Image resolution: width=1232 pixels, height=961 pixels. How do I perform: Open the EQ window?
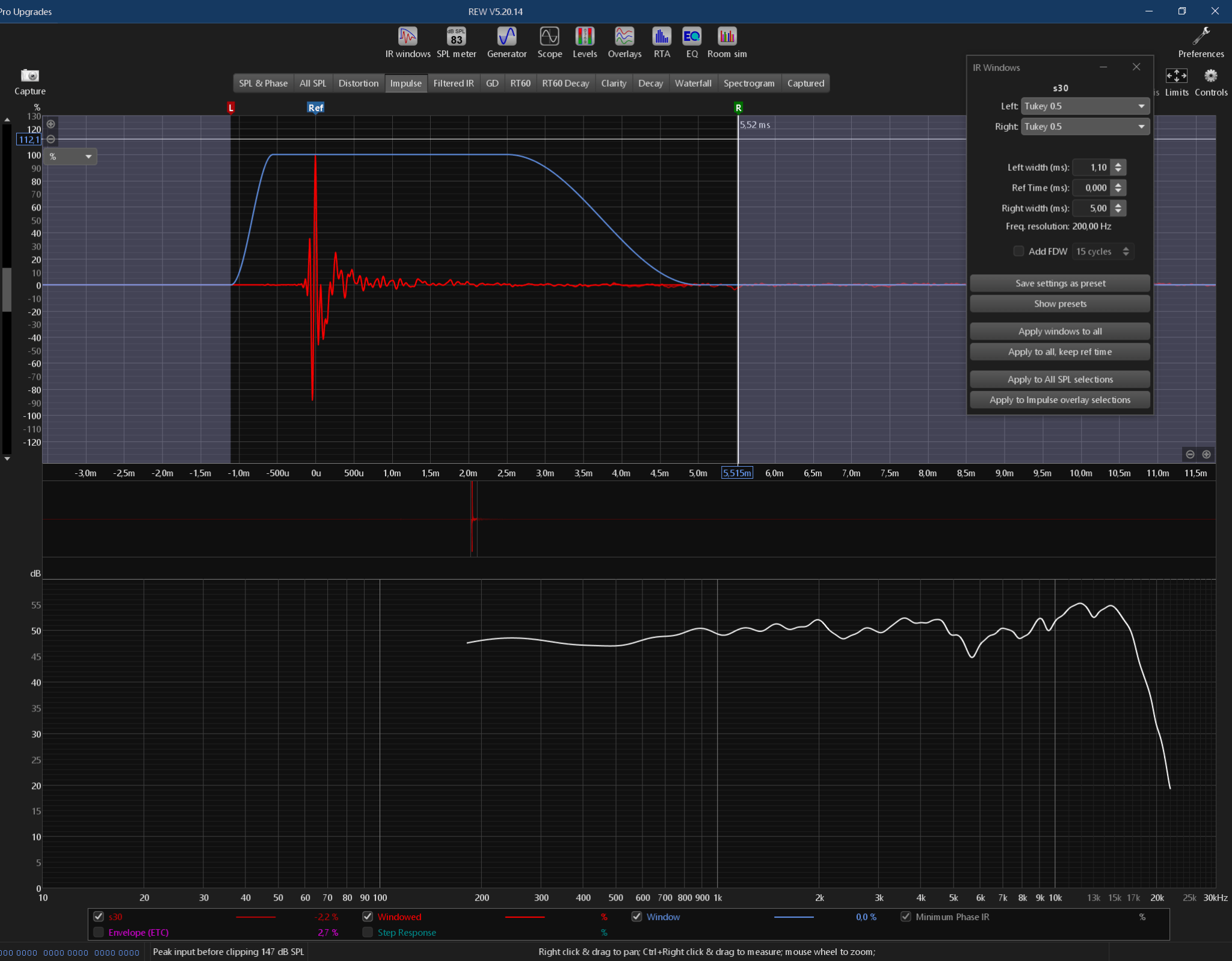click(692, 42)
